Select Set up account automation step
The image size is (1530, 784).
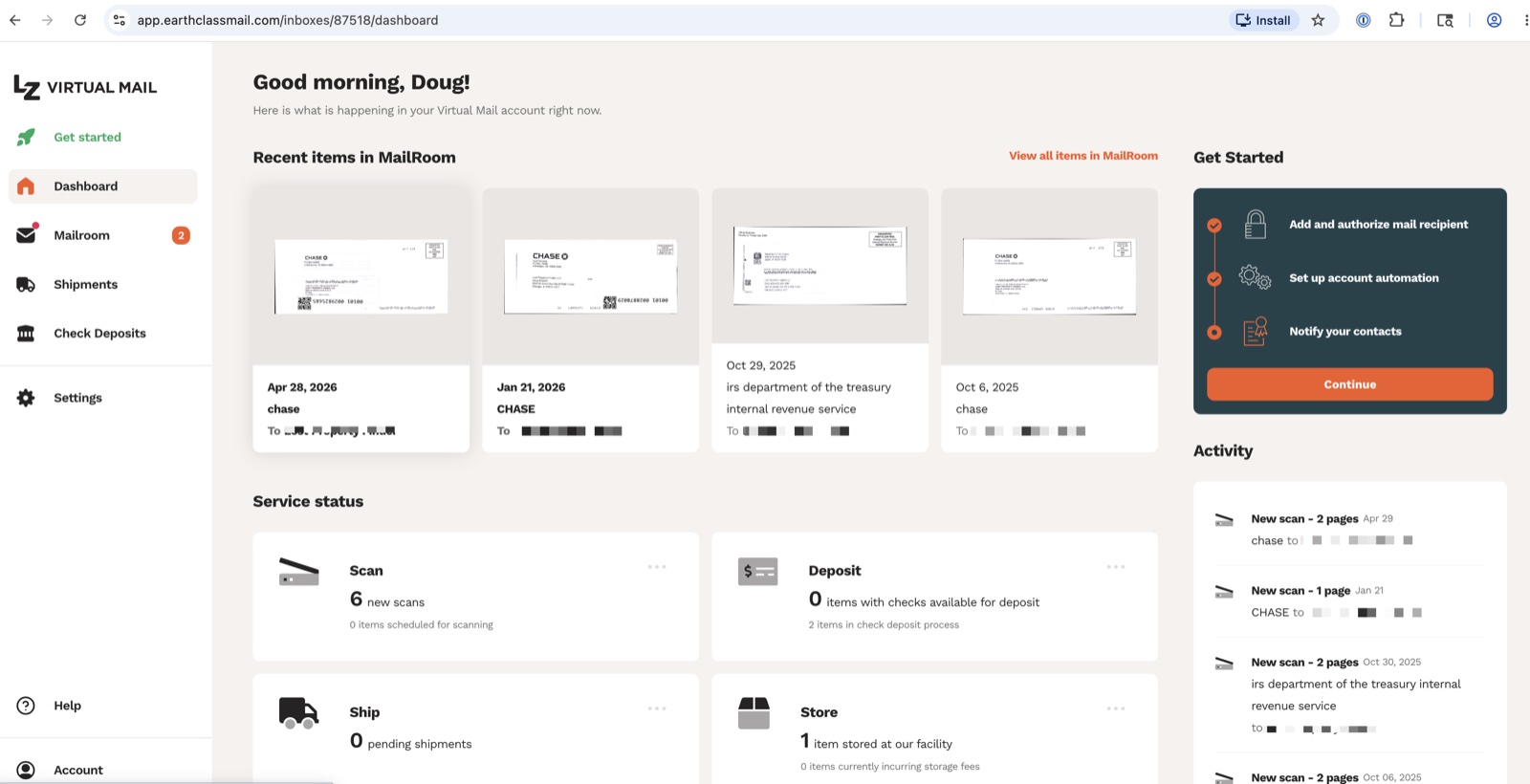(1364, 278)
